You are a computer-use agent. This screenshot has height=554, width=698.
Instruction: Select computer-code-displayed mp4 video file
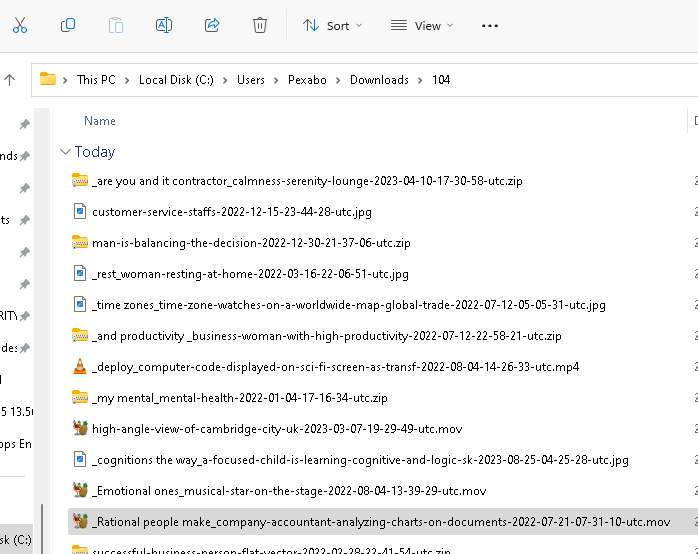coord(336,367)
